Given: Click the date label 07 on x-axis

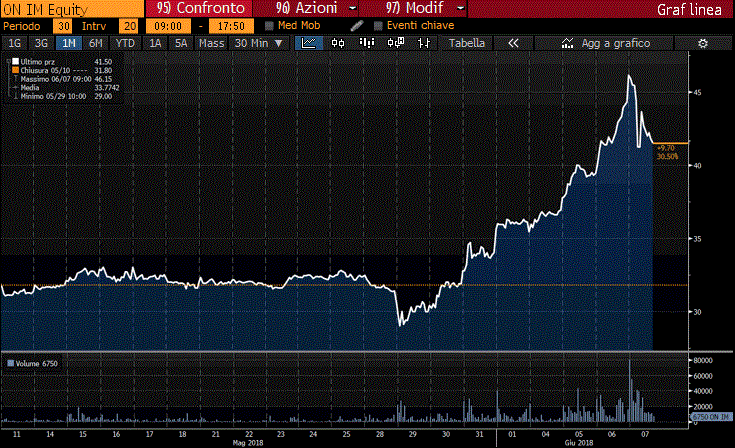Looking at the screenshot, I should point(645,434).
